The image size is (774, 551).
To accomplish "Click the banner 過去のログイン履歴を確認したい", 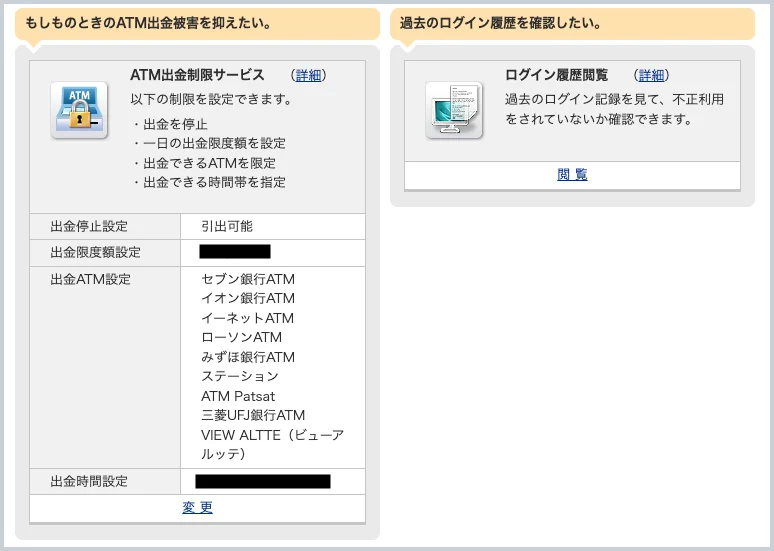I will point(572,23).
